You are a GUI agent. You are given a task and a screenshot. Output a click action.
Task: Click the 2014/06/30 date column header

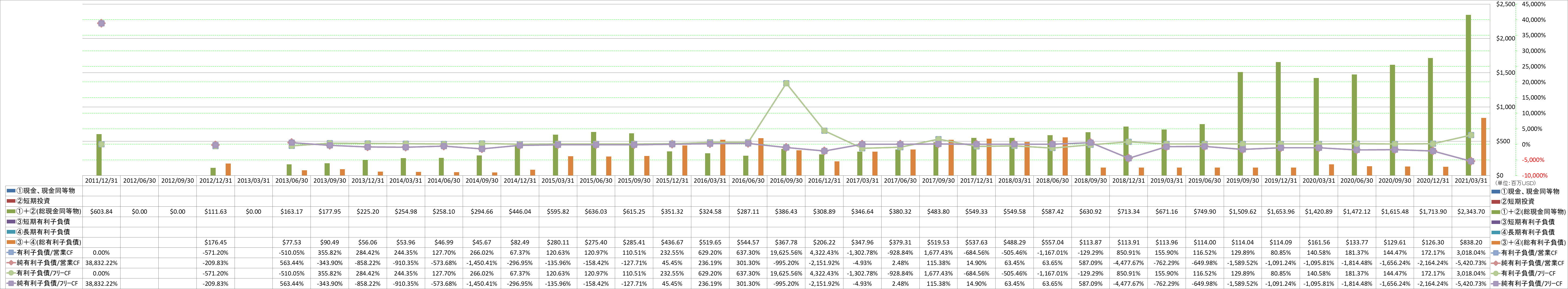pos(444,181)
